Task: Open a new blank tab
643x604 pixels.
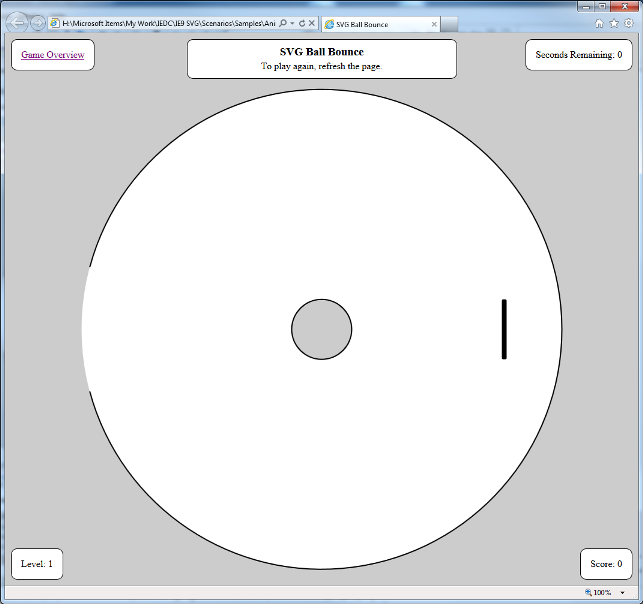Action: click(x=449, y=24)
